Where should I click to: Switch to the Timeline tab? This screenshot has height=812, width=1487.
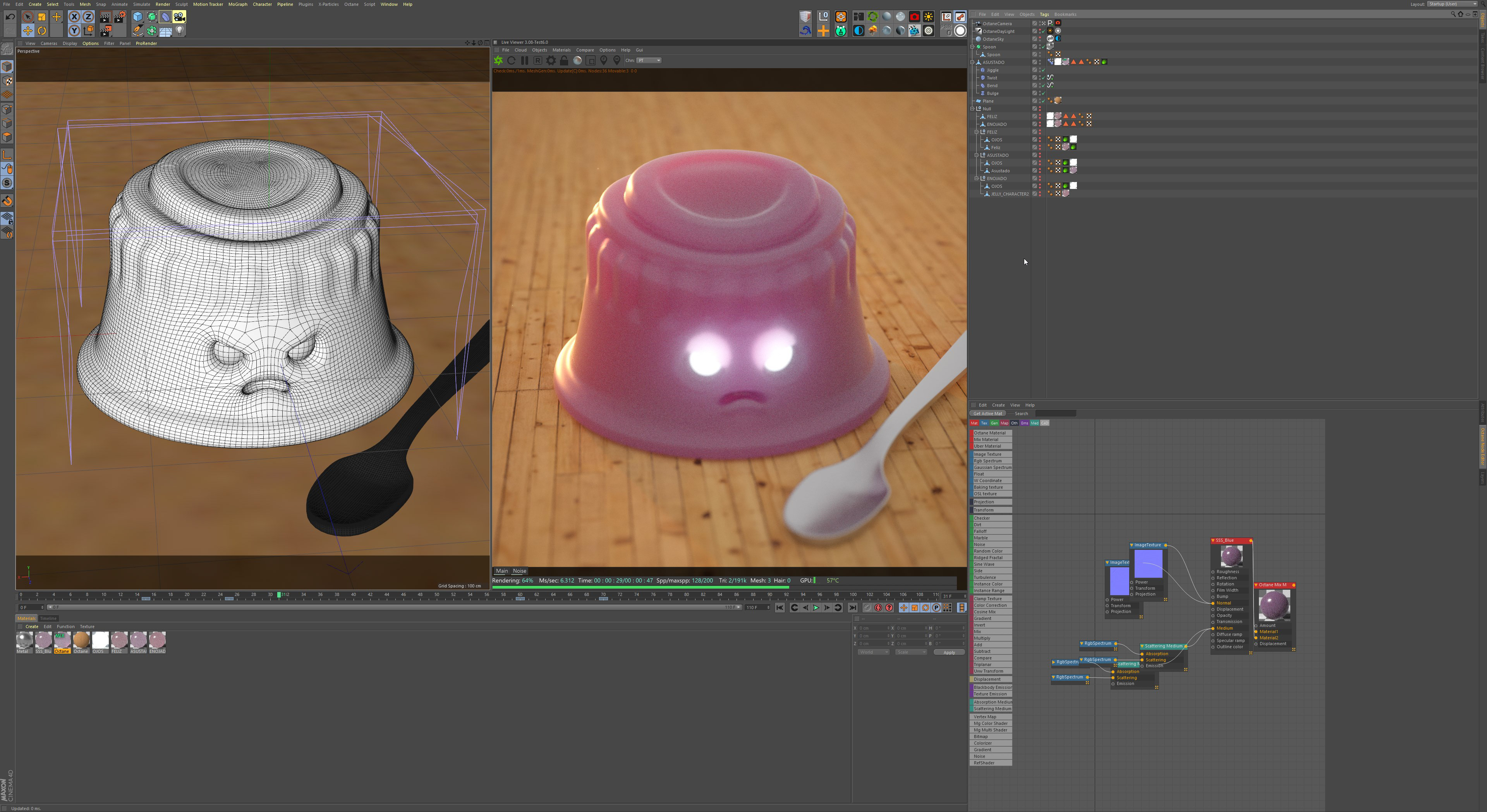(x=48, y=618)
